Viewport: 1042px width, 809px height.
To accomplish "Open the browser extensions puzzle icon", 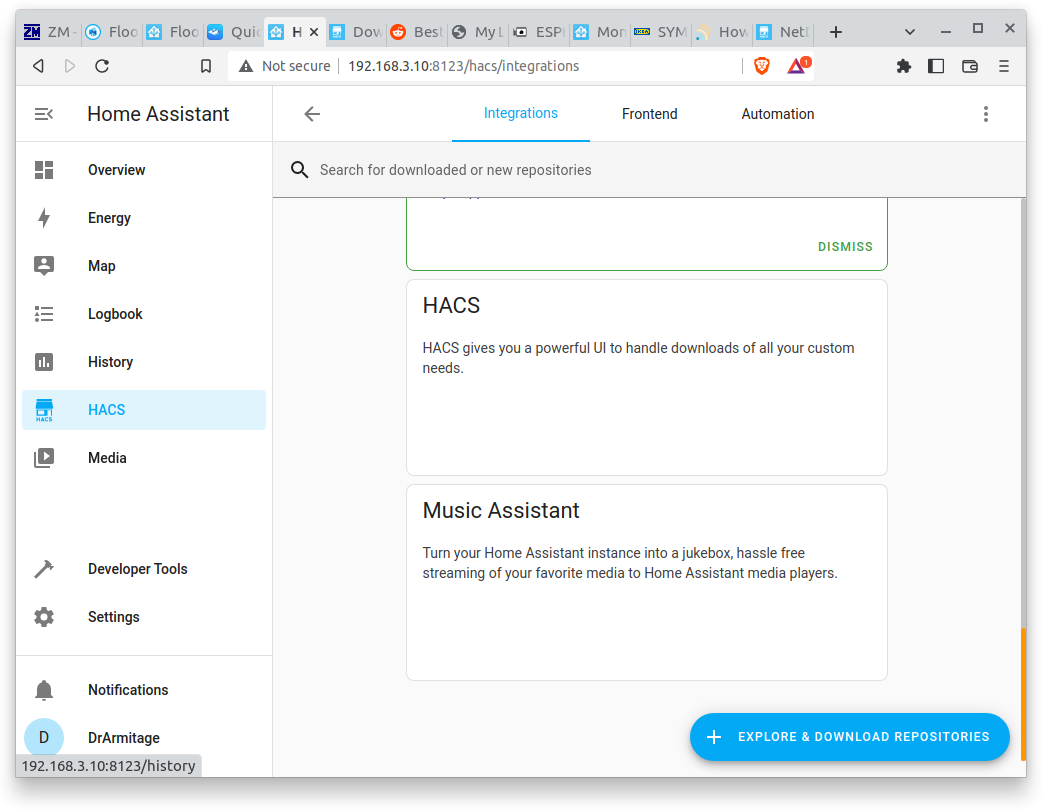I will (x=903, y=66).
